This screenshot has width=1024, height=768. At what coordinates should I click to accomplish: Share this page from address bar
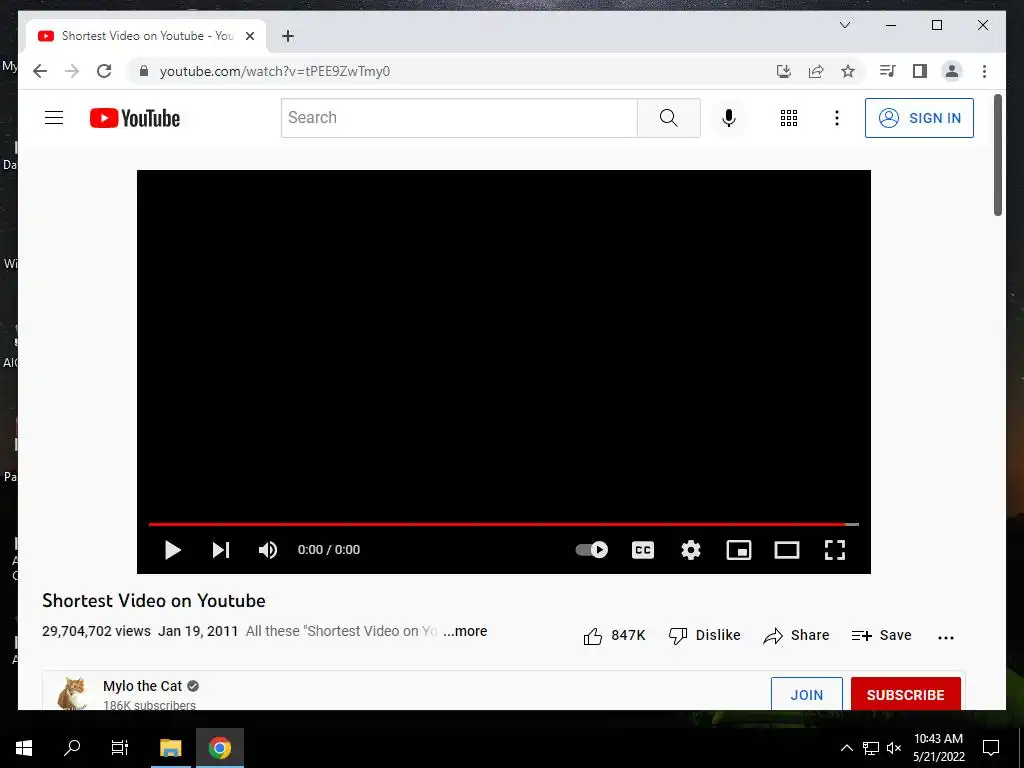[816, 71]
